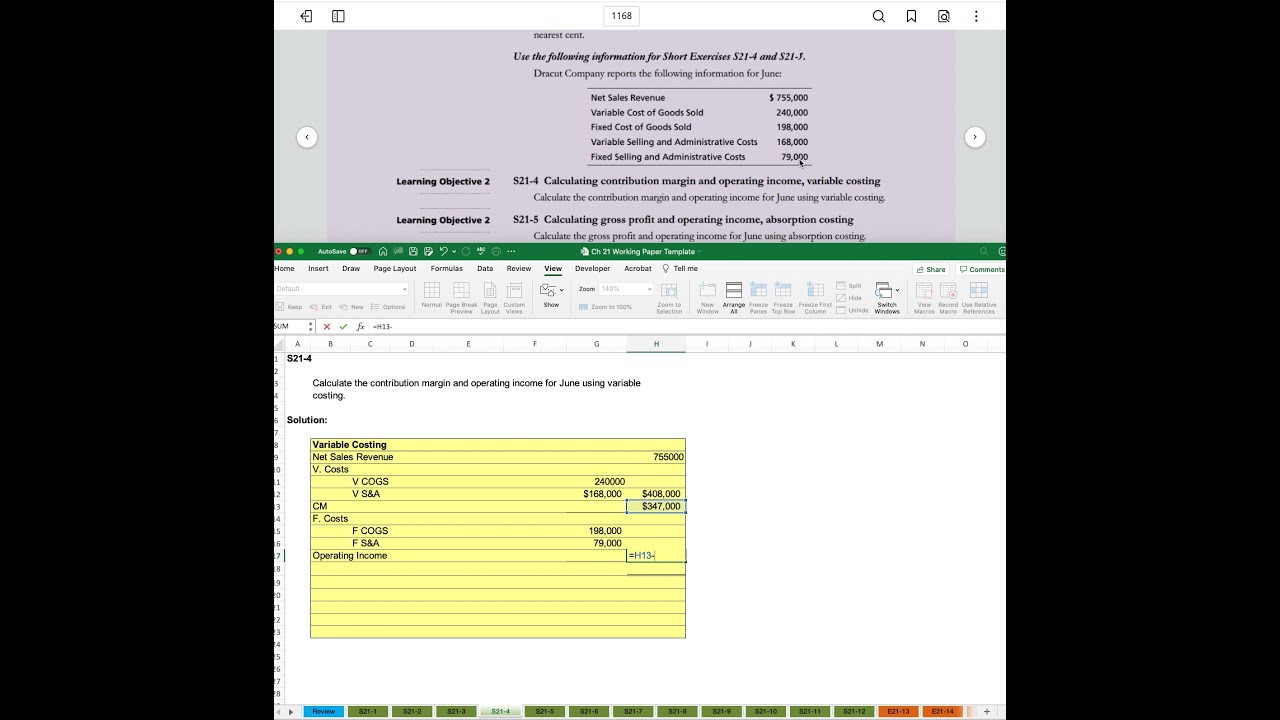1280x720 pixels.
Task: Click the Split window option
Action: coord(849,286)
